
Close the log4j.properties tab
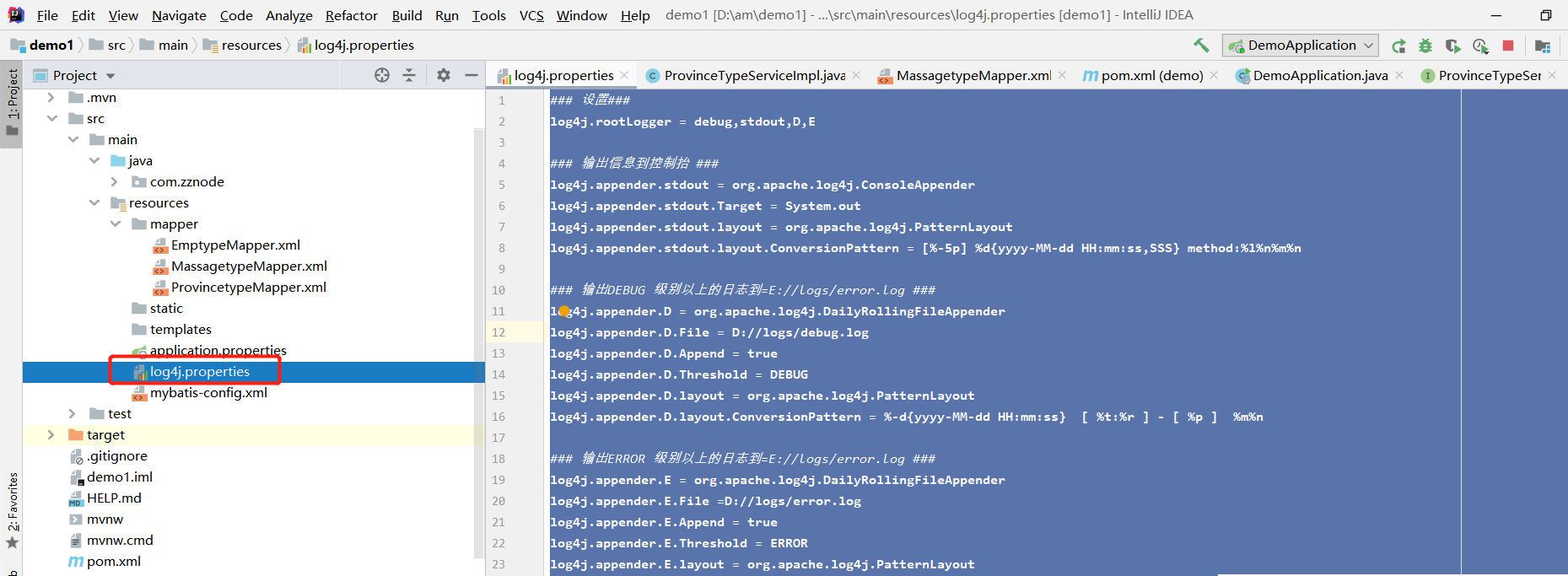624,75
